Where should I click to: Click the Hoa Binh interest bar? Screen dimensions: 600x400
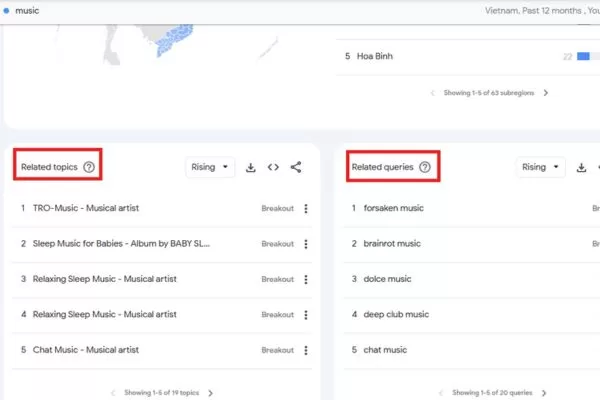click(x=583, y=57)
